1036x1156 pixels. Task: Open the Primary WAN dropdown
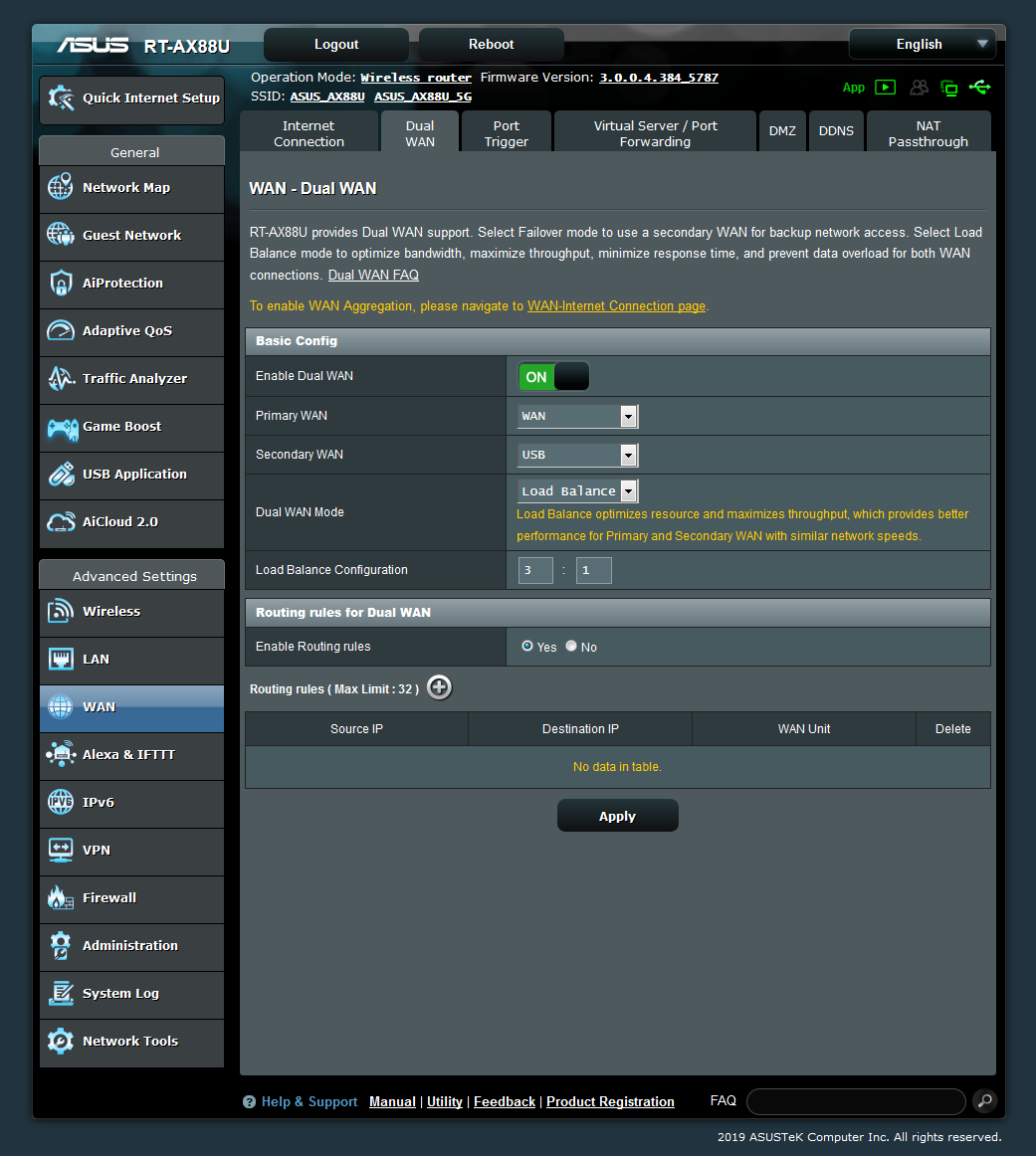[x=578, y=417]
